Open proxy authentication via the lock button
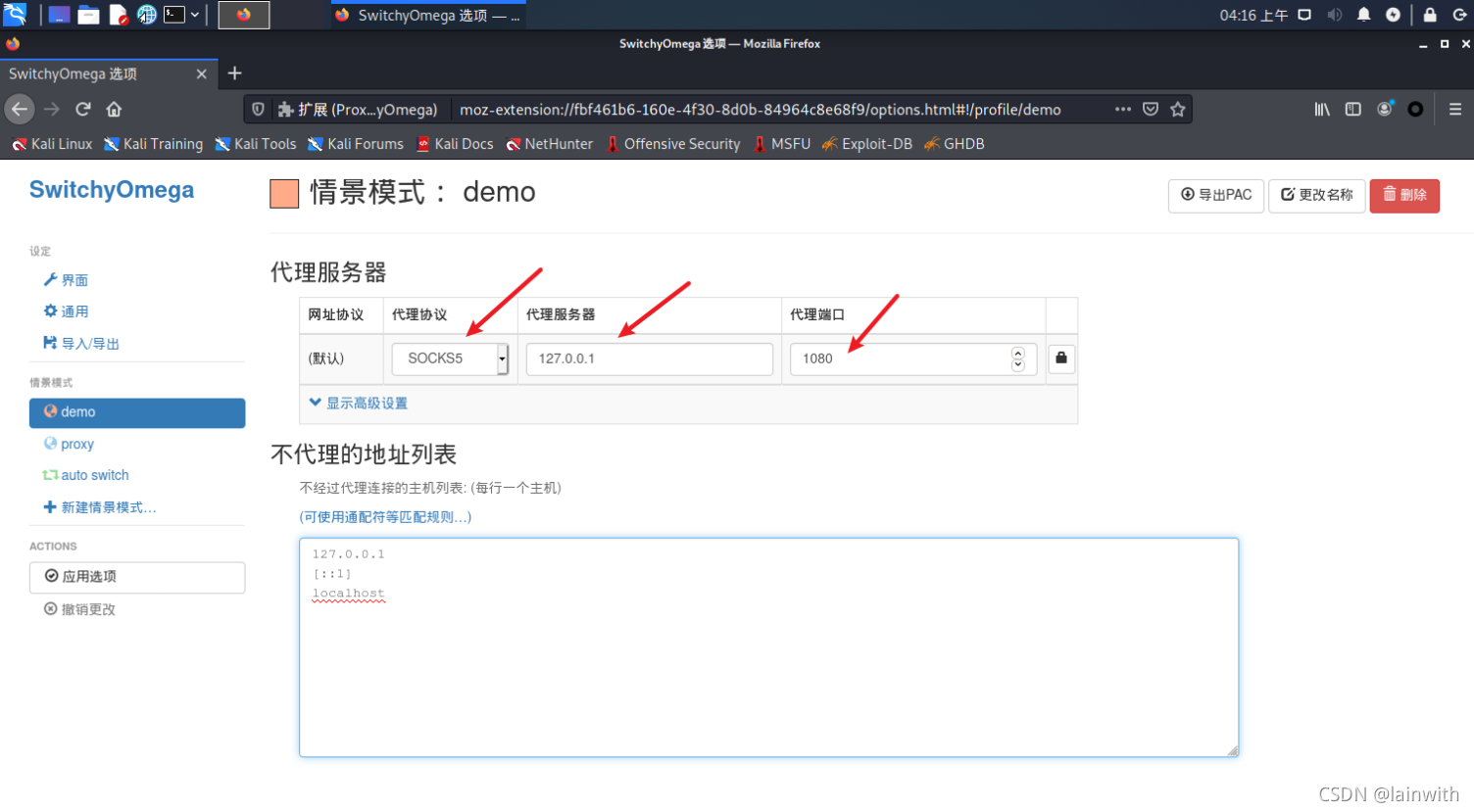The image size is (1474, 812). (x=1061, y=358)
